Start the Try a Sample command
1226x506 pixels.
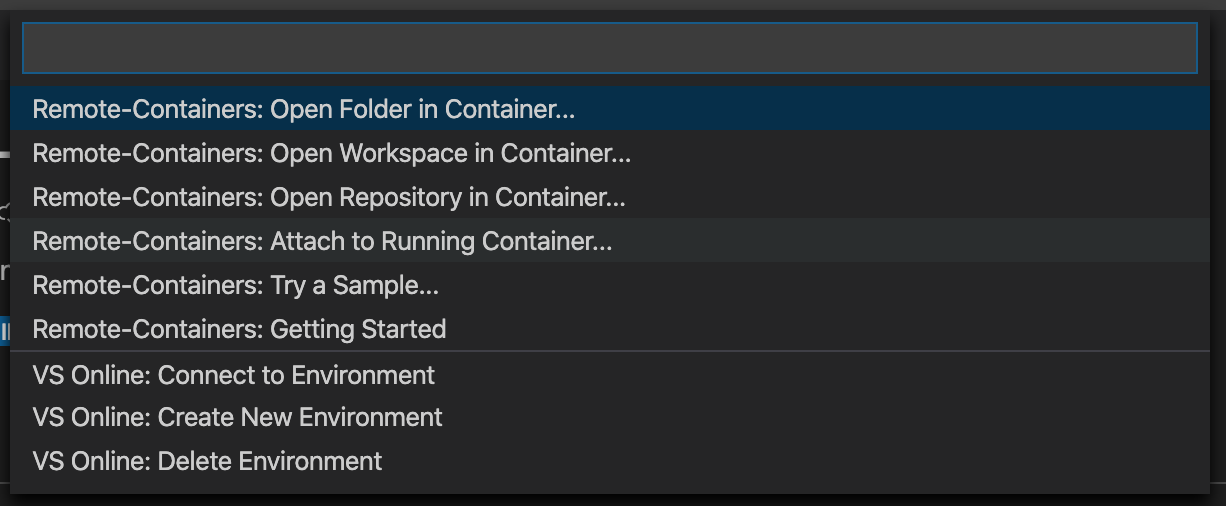coord(235,285)
